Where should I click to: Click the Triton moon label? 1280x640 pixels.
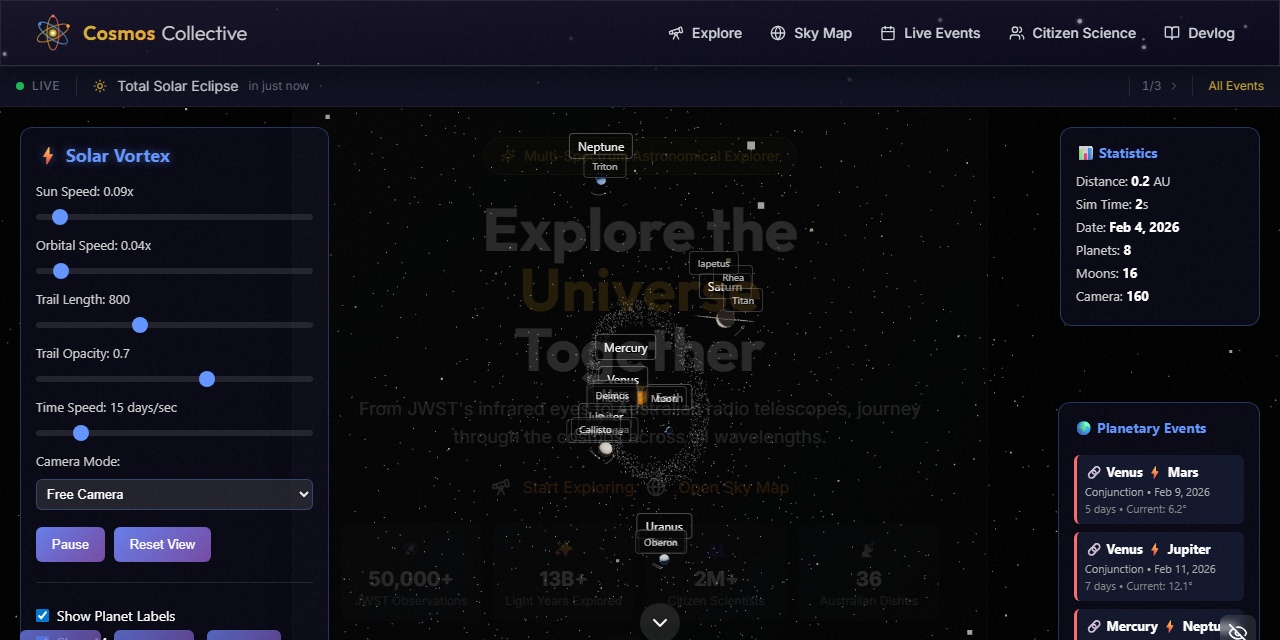click(605, 167)
